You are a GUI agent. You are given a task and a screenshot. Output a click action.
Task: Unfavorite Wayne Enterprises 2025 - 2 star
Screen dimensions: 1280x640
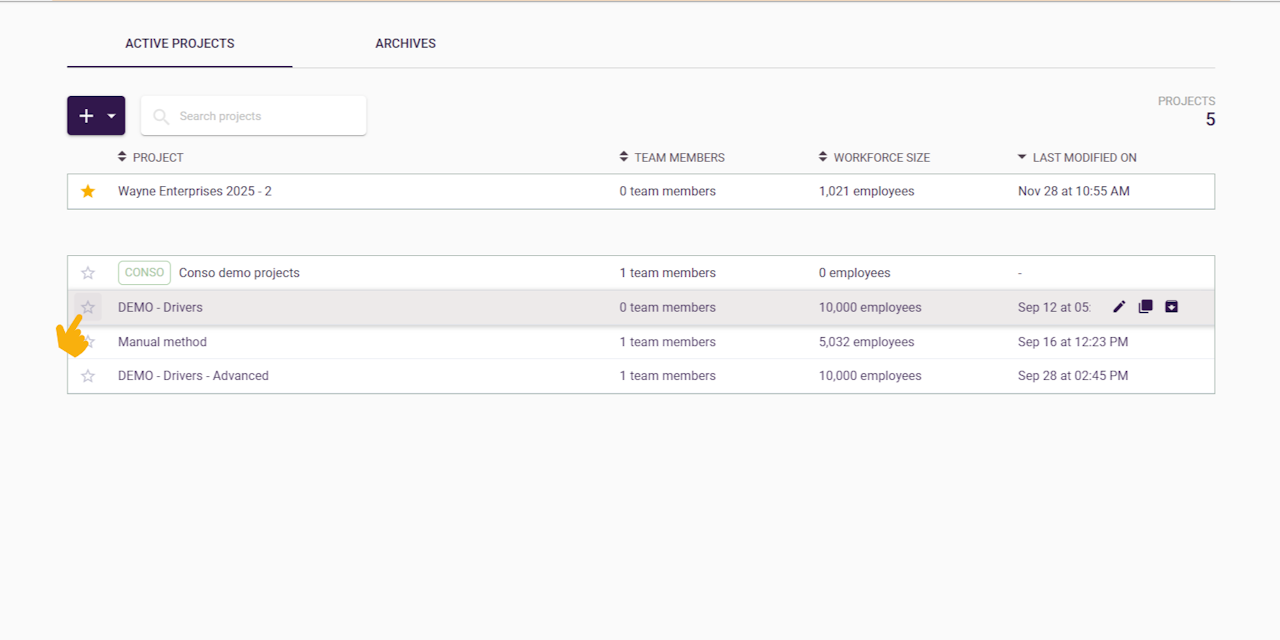pyautogui.click(x=88, y=191)
